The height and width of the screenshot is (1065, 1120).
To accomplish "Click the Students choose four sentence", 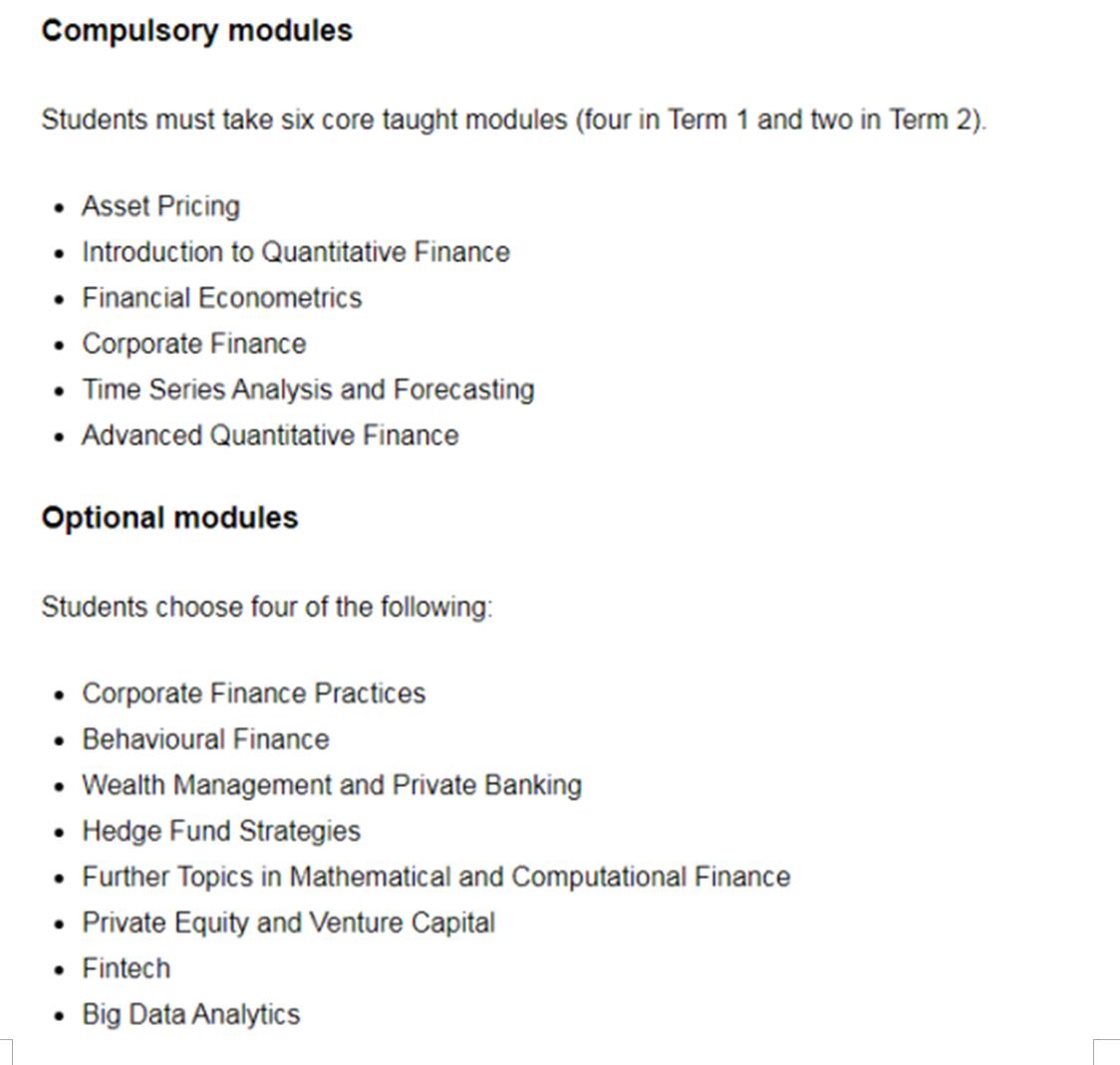I will [x=267, y=608].
